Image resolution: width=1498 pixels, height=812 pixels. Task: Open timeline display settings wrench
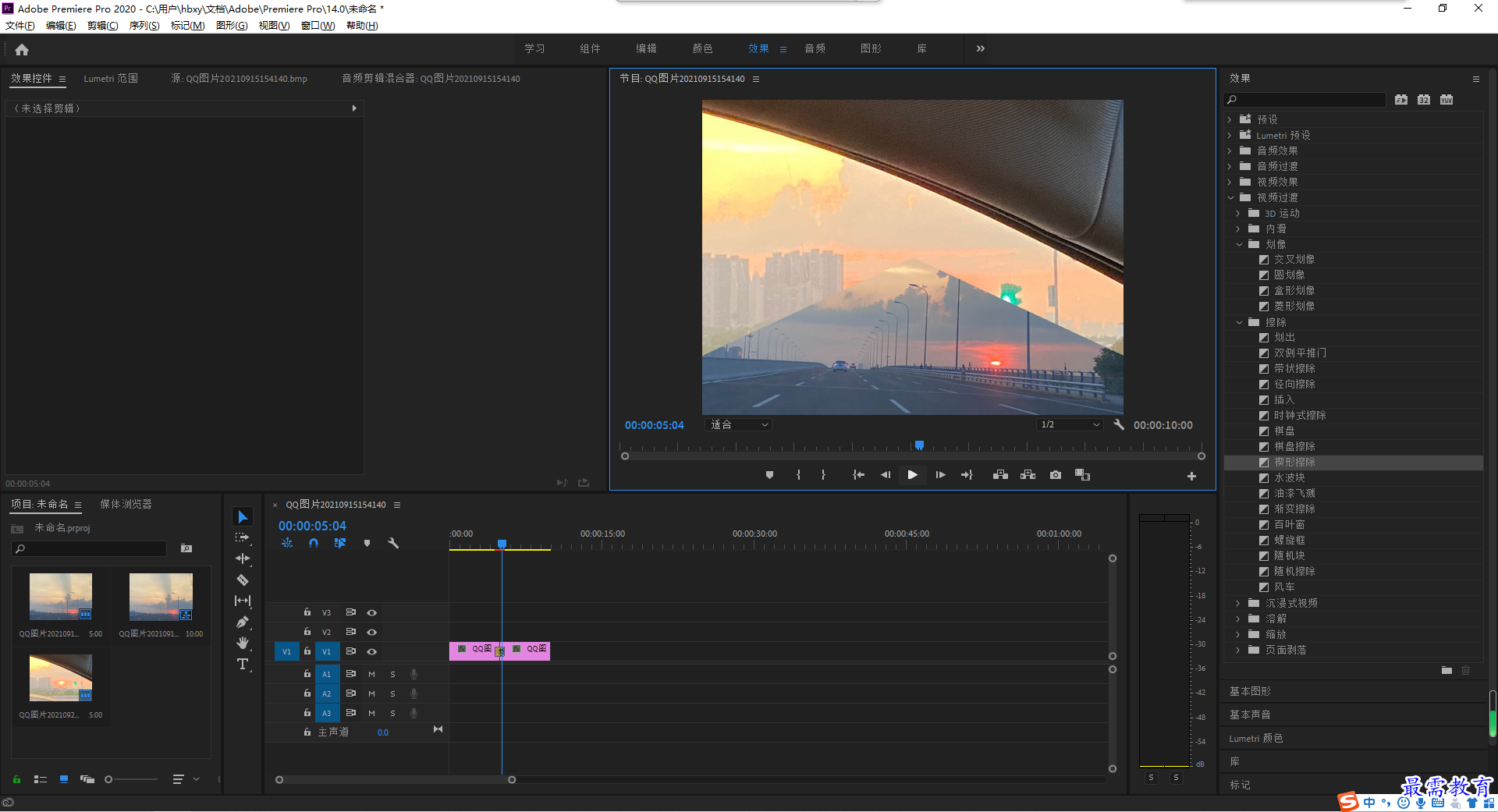pos(393,543)
